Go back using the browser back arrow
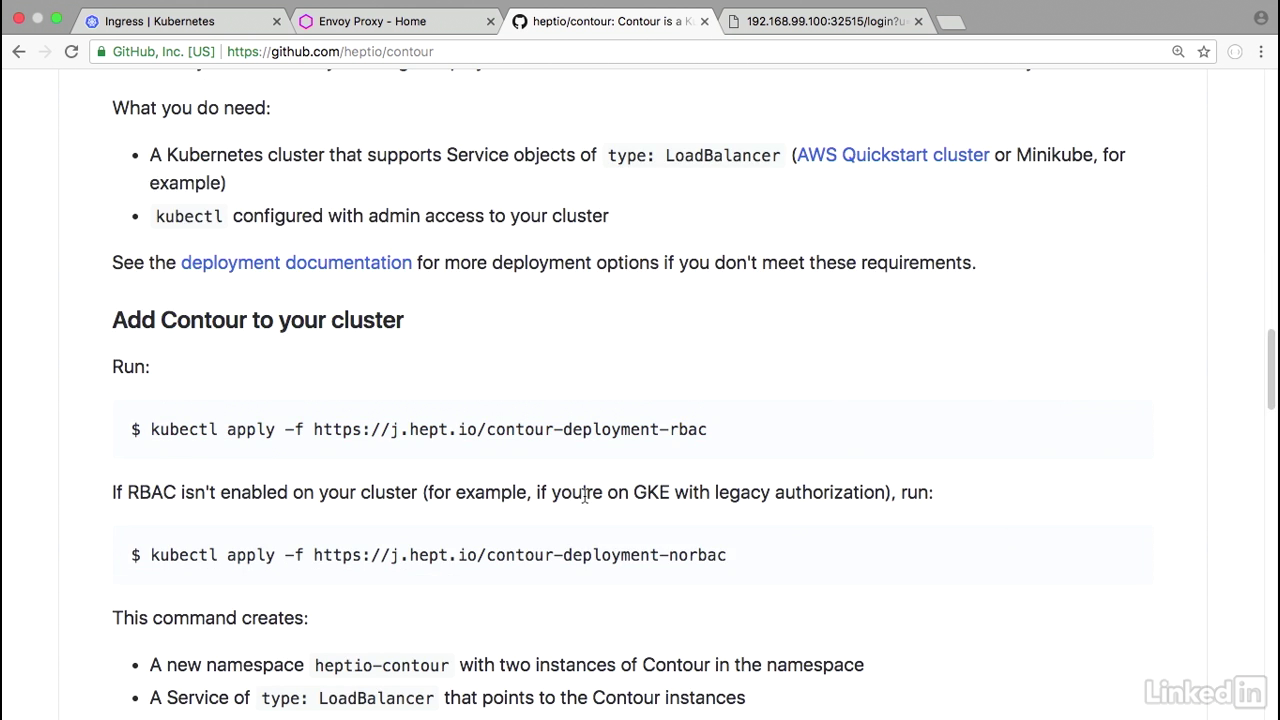Viewport: 1280px width, 720px height. click(19, 52)
